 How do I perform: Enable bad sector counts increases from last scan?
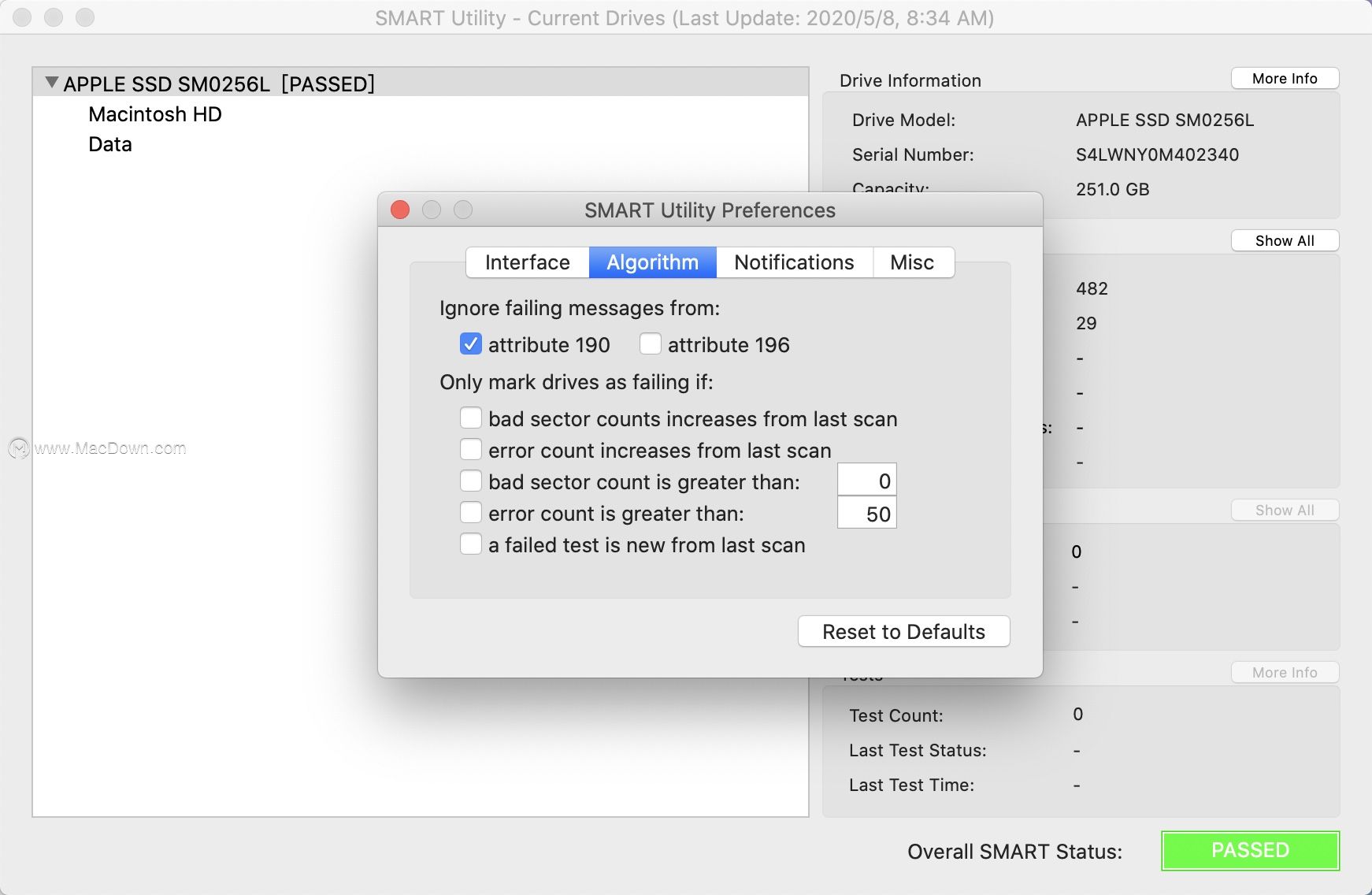pos(471,418)
